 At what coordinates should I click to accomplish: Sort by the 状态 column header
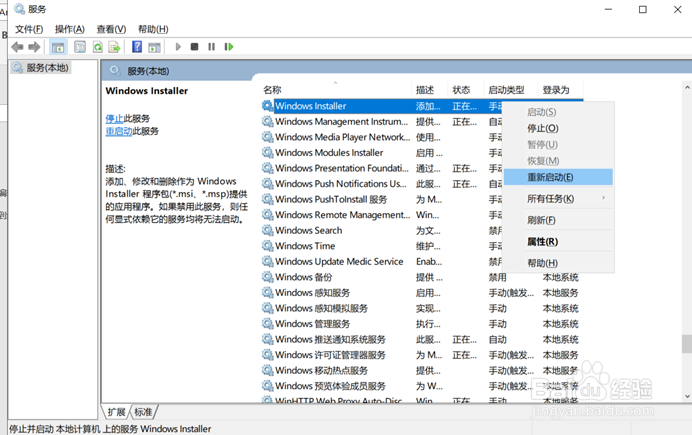pos(466,90)
